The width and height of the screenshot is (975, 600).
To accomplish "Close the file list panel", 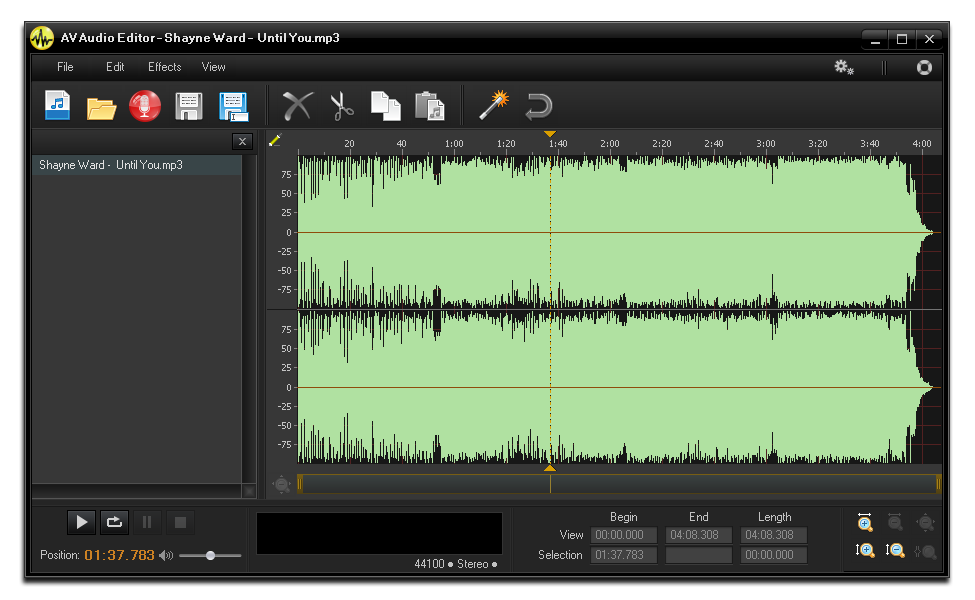I will [x=243, y=141].
